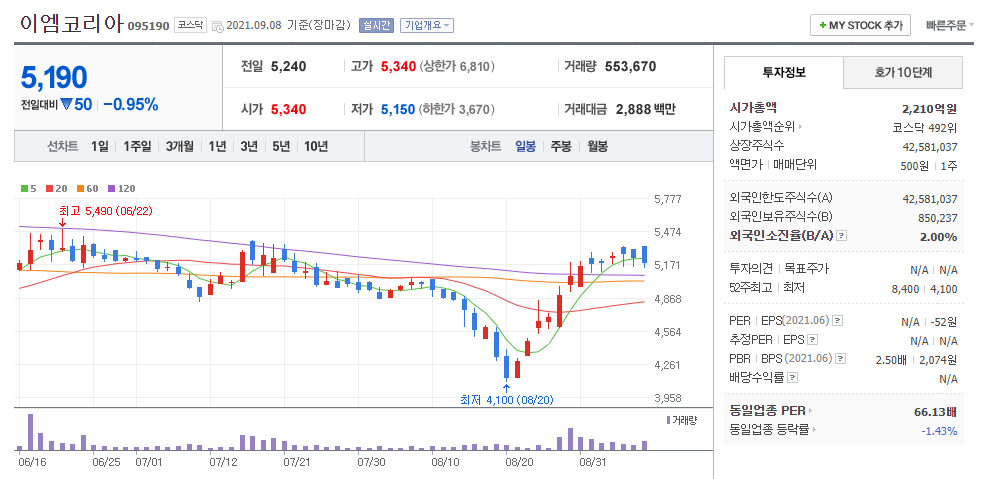The height and width of the screenshot is (479, 988).
Task: Select the 5년 line chart period
Action: (281, 146)
